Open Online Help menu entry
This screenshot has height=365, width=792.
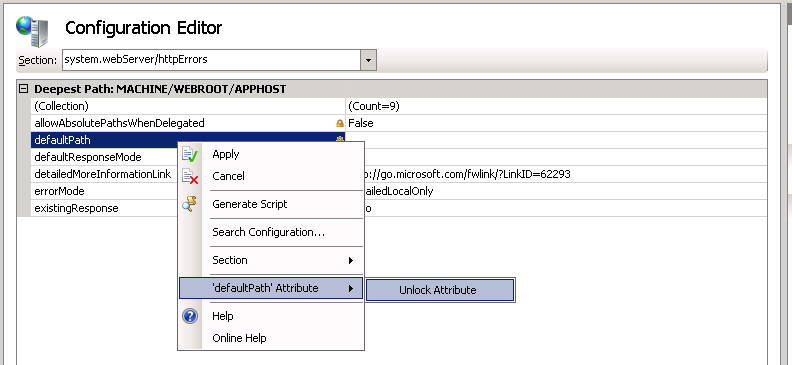pyautogui.click(x=271, y=338)
